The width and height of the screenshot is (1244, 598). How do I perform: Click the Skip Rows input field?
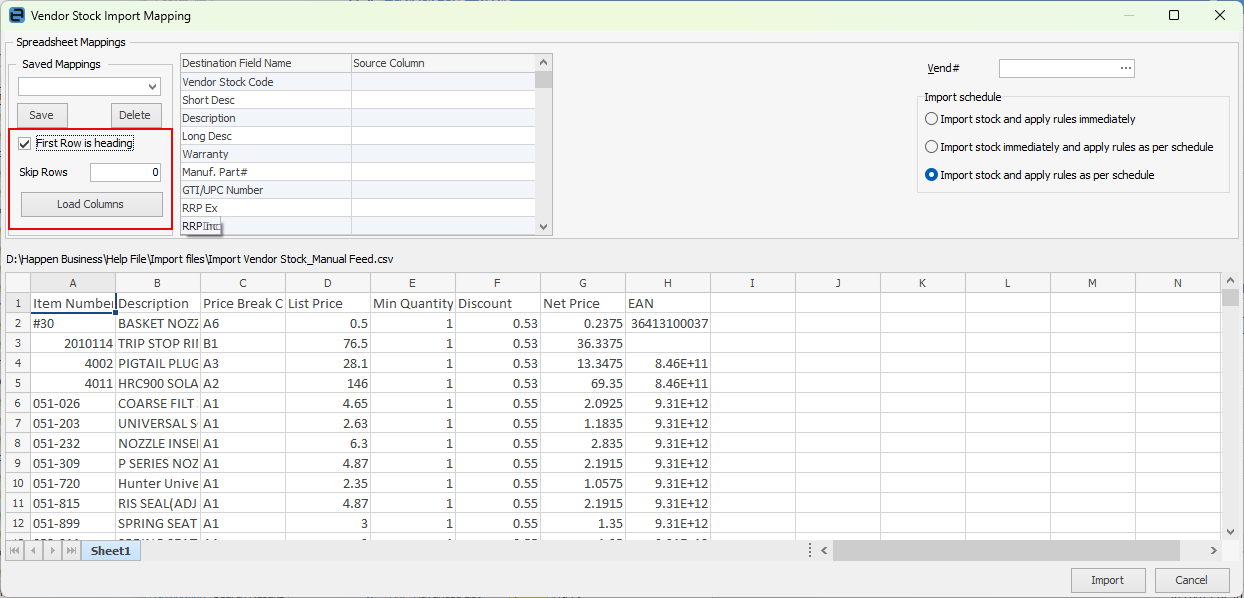[125, 172]
